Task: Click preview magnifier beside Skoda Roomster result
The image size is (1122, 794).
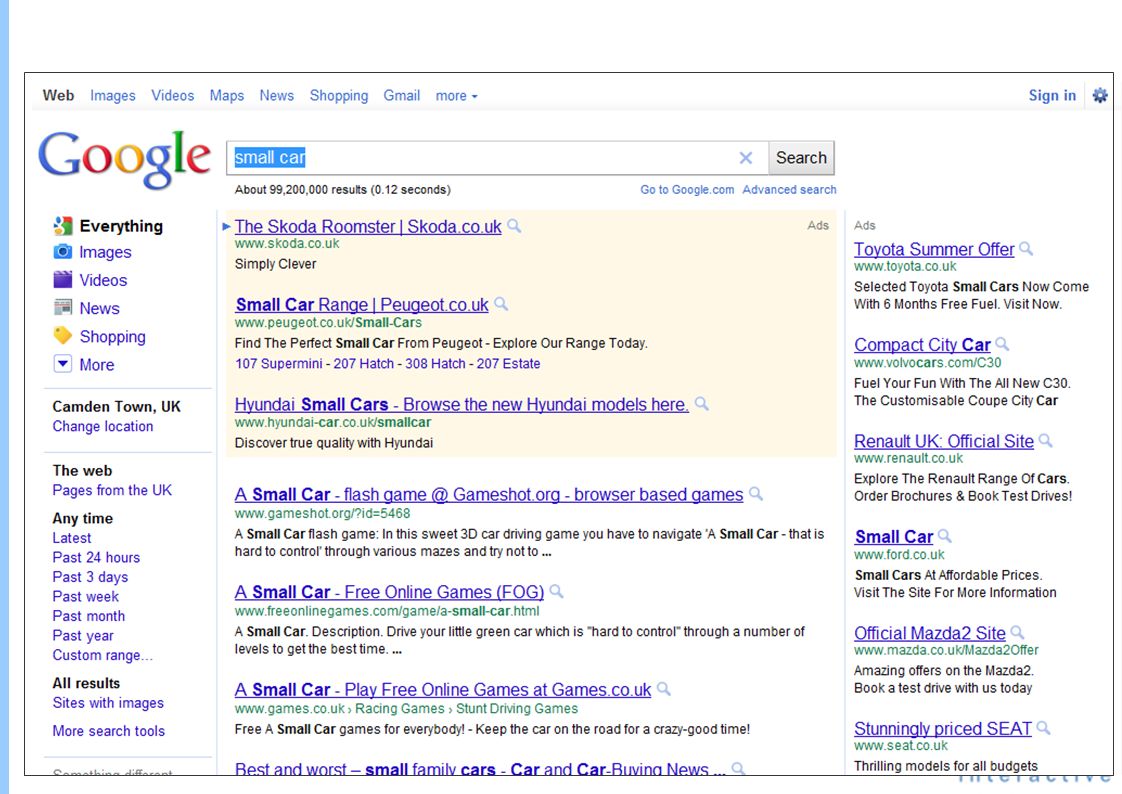Action: [x=514, y=226]
